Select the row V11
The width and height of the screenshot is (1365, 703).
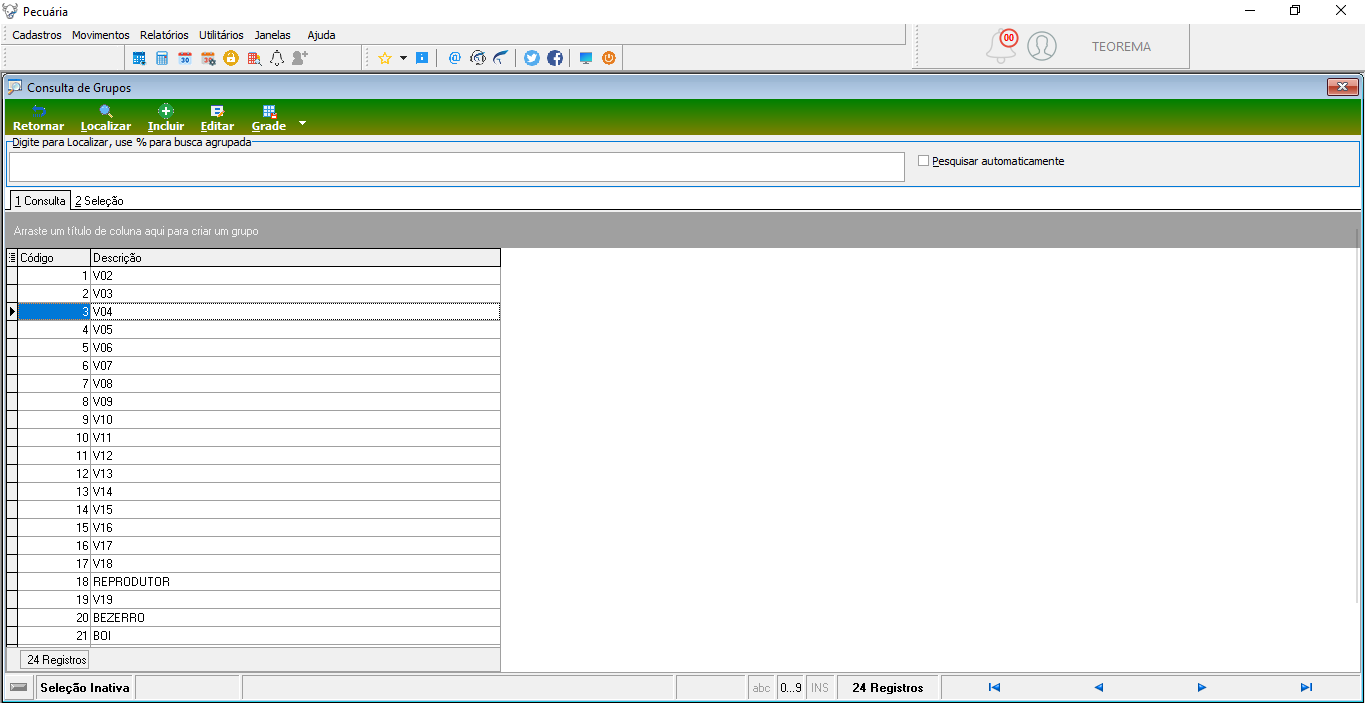pyautogui.click(x=259, y=437)
